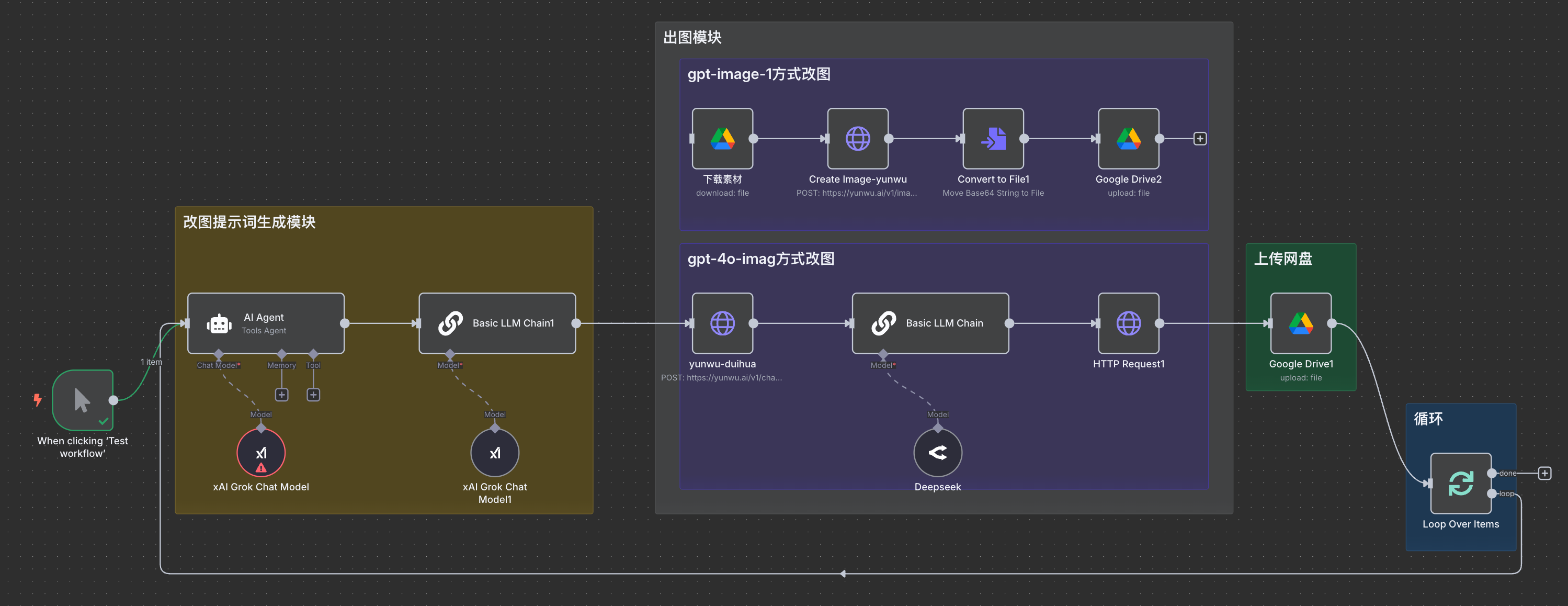Select the Loop Over Items node

point(1461,484)
